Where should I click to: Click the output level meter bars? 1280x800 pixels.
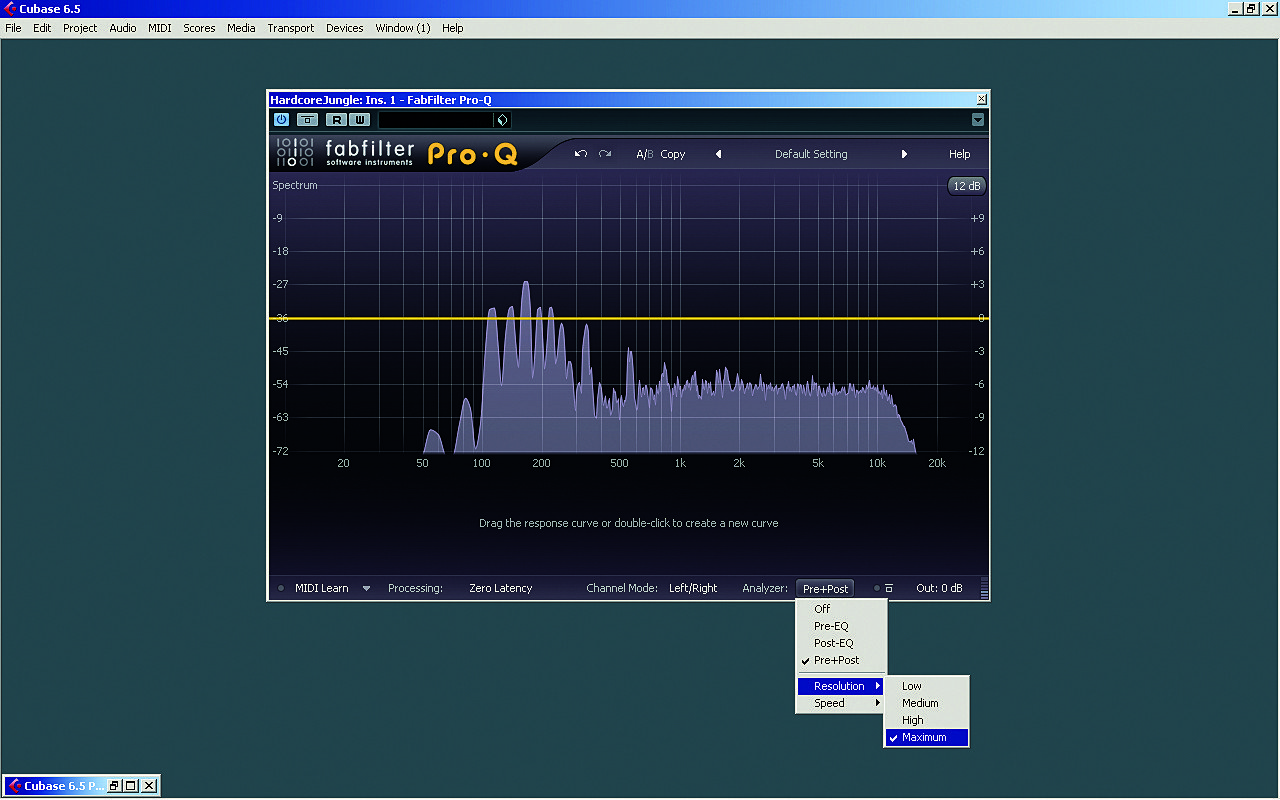983,588
